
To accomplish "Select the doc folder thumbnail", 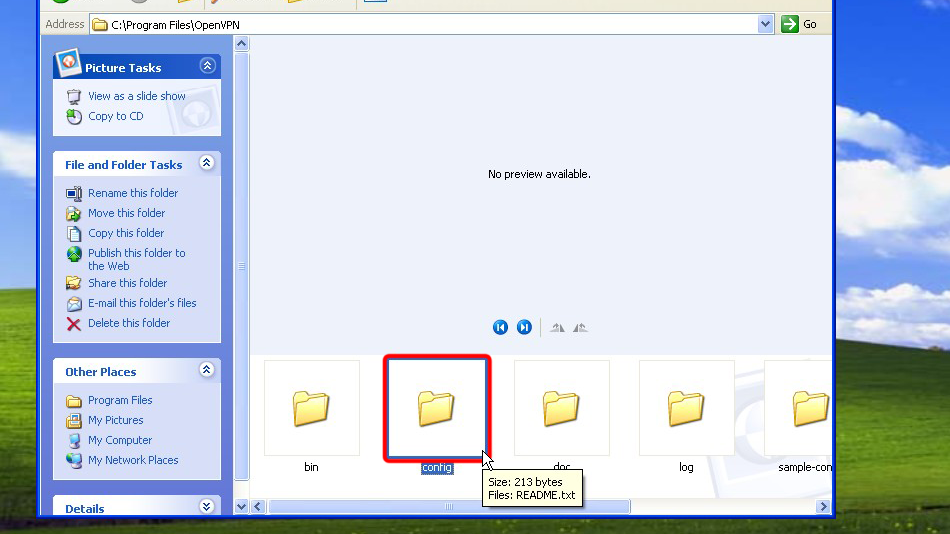I will coord(561,408).
